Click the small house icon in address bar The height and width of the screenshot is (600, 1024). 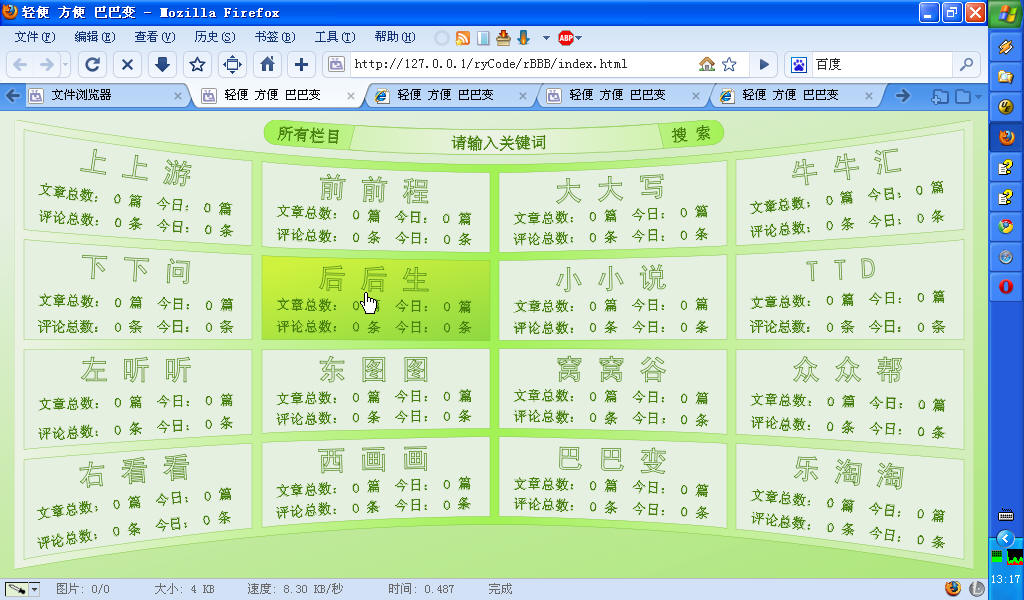(x=707, y=64)
